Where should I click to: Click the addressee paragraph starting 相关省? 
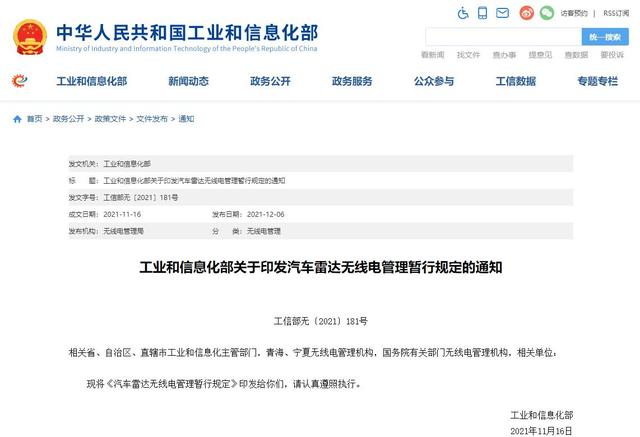[313, 353]
